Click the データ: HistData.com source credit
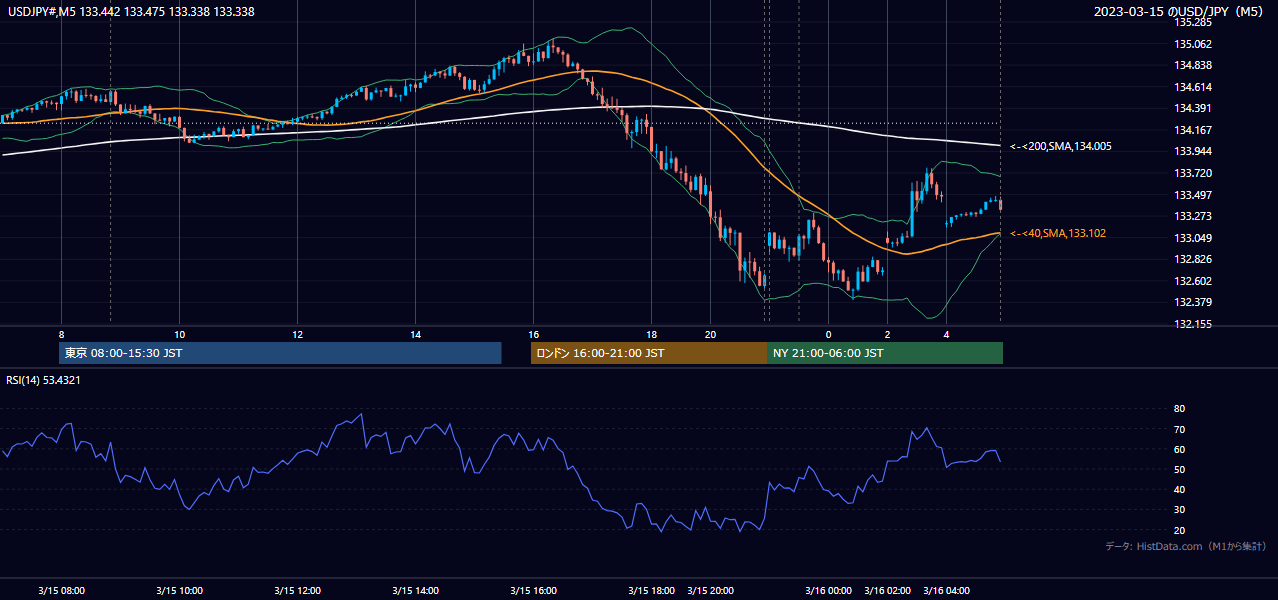This screenshot has height=600, width=1278. pos(1185,546)
